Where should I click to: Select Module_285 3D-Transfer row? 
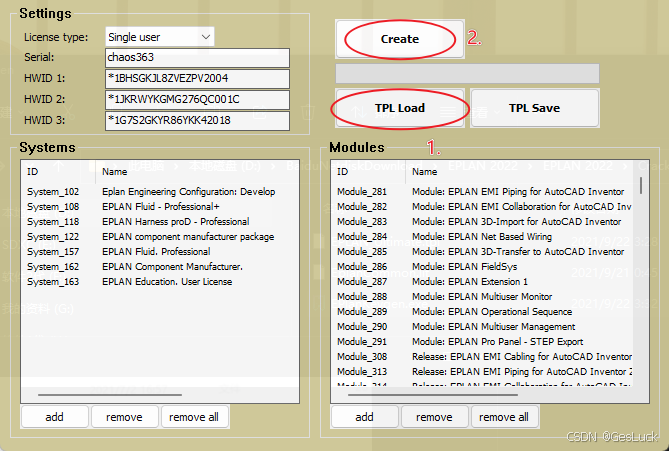pyautogui.click(x=483, y=251)
